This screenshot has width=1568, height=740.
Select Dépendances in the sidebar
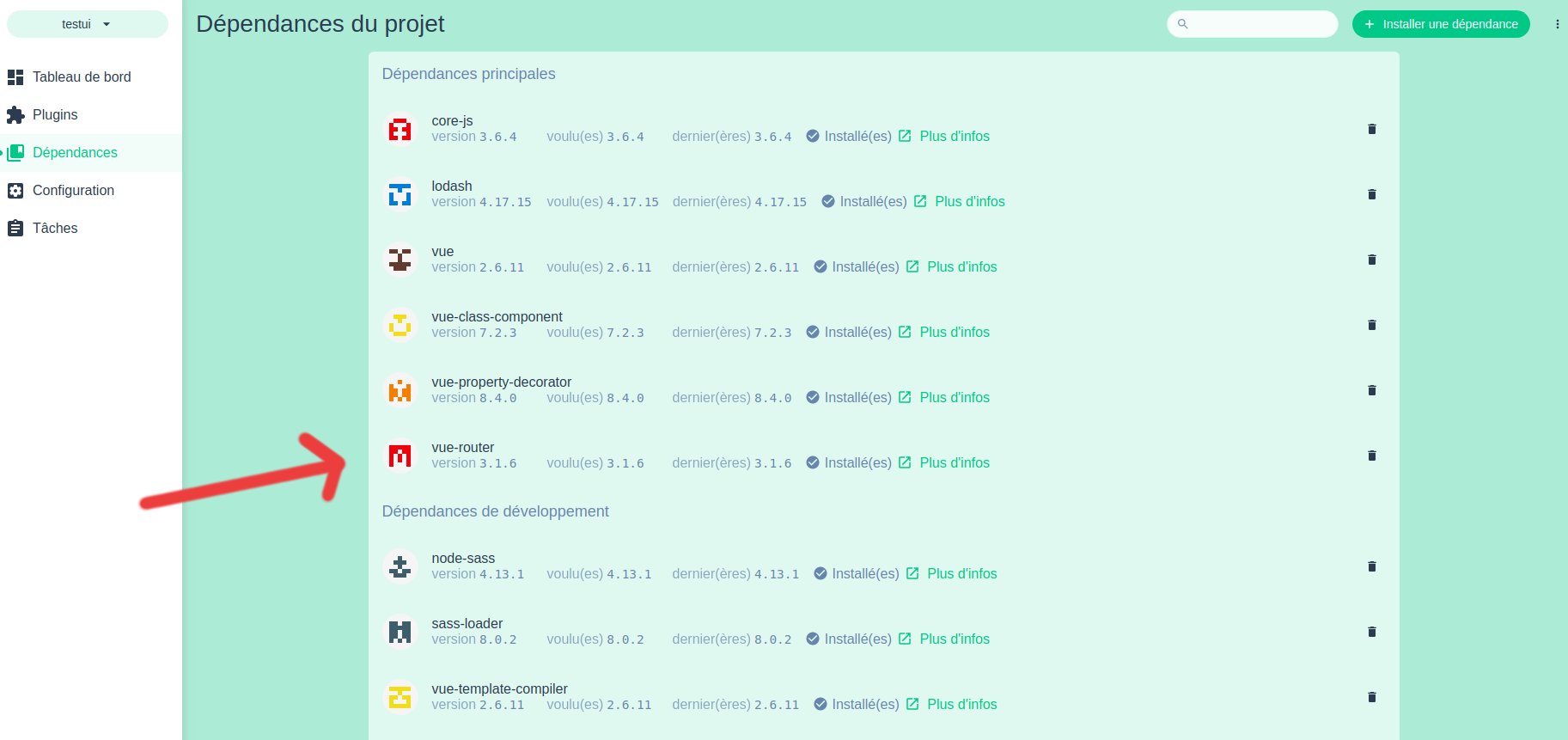(75, 153)
